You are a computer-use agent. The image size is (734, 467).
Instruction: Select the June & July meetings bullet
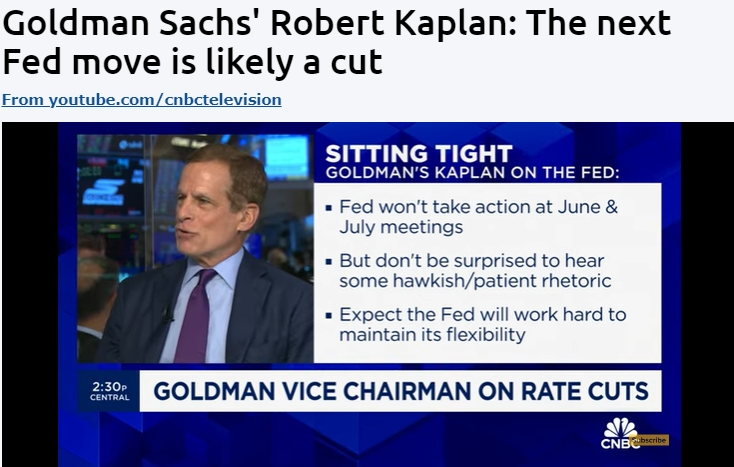(478, 216)
